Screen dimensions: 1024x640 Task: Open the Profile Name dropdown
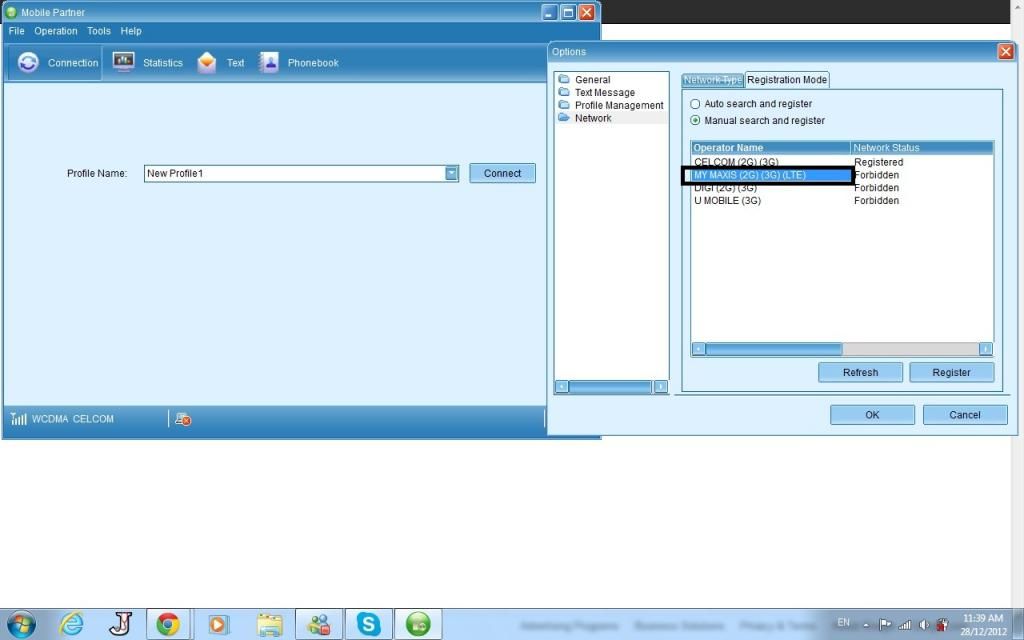coord(451,173)
